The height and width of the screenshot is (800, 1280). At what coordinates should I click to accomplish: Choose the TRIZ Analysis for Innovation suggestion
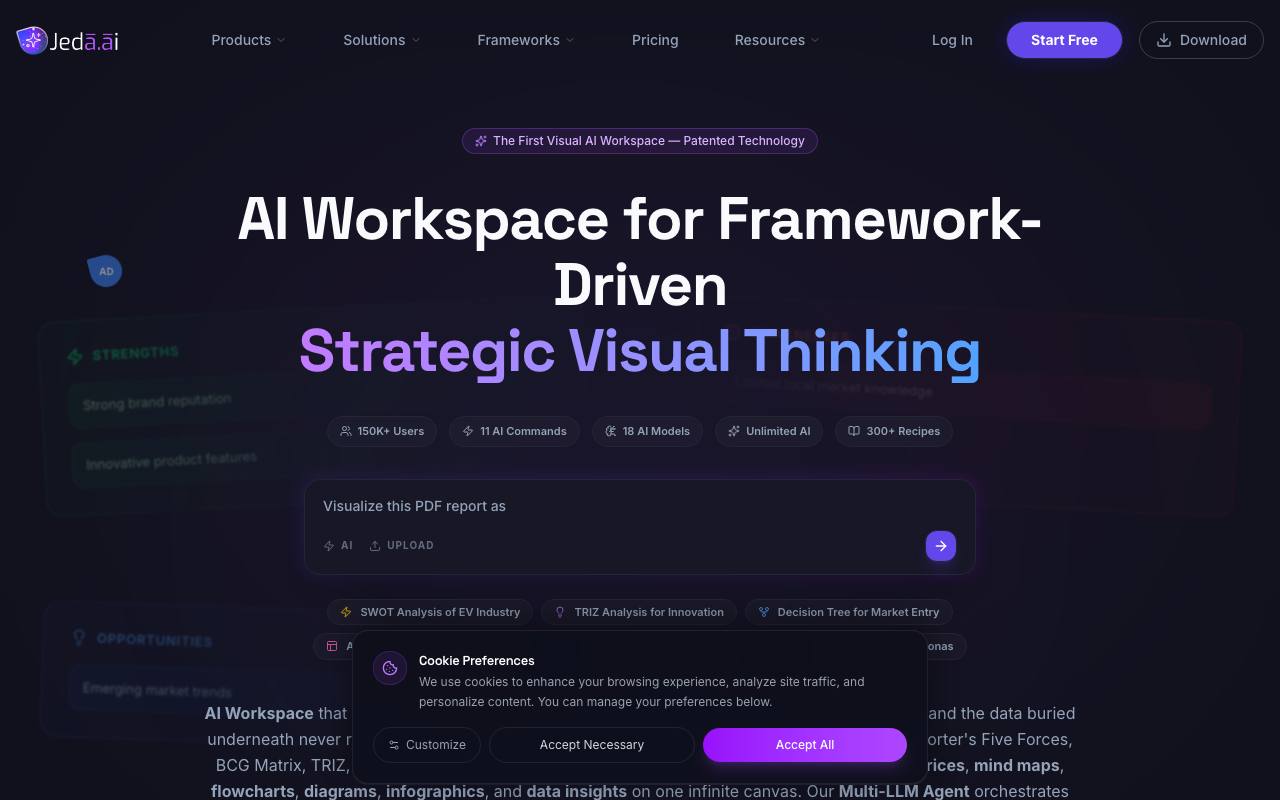(639, 612)
